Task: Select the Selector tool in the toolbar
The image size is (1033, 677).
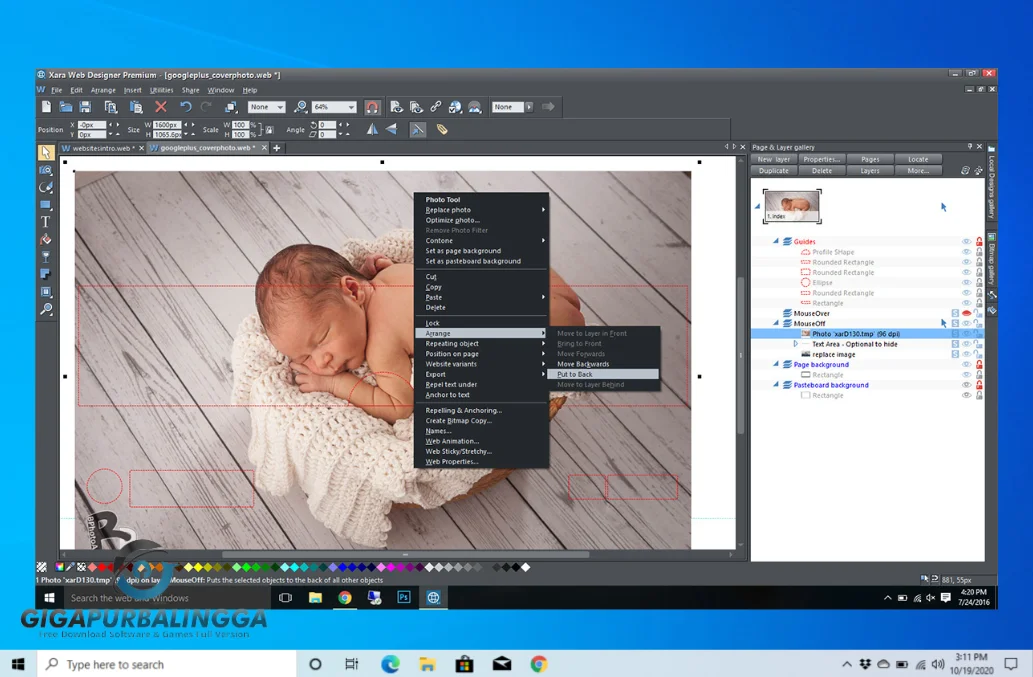Action: [46, 150]
